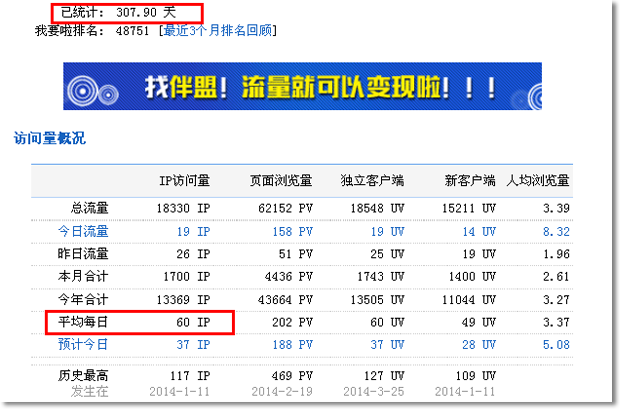This screenshot has height=412, width=628.
Task: Select the 新客户端 column header
Action: pyautogui.click(x=469, y=181)
